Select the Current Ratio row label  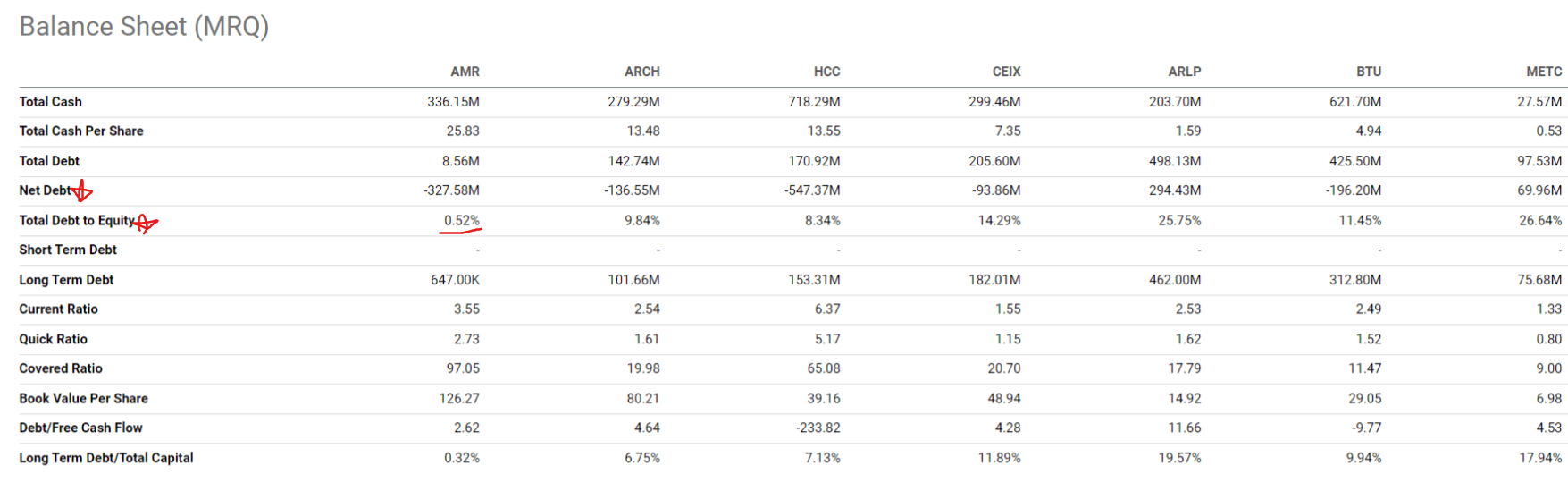(58, 309)
